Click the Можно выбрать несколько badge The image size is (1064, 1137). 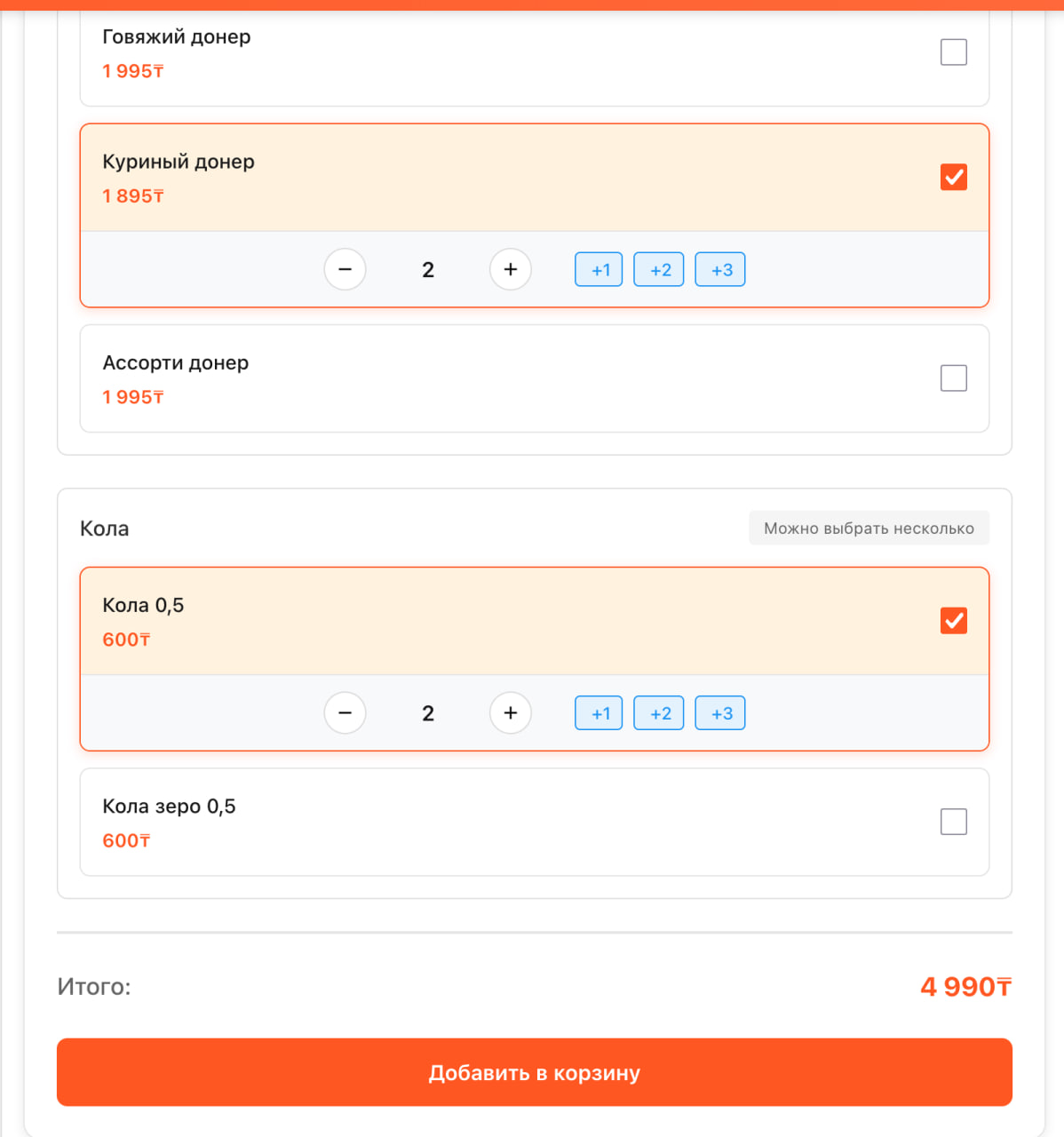coord(869,529)
